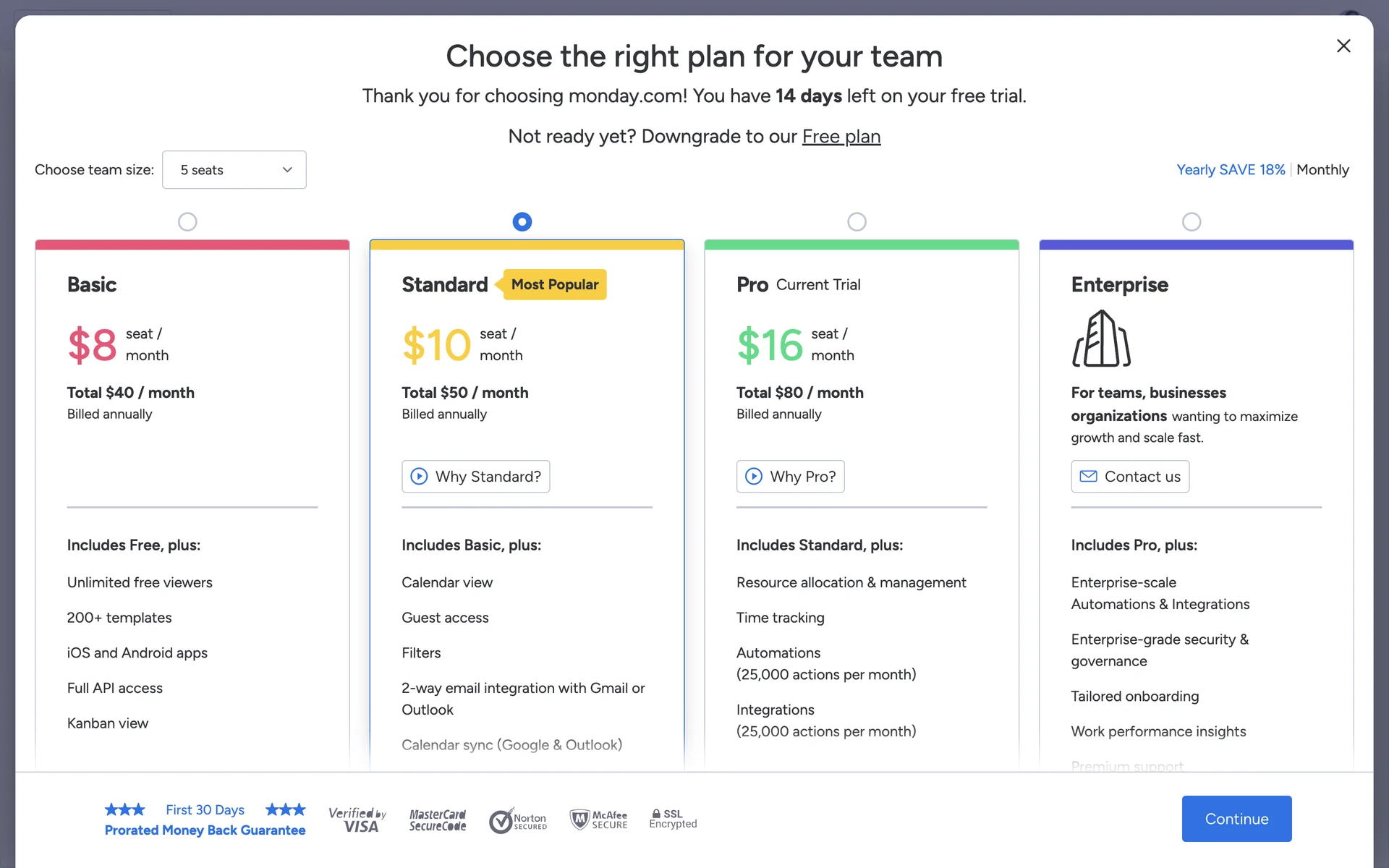The height and width of the screenshot is (868, 1389).
Task: Click the play icon in Why Standard
Action: (419, 476)
